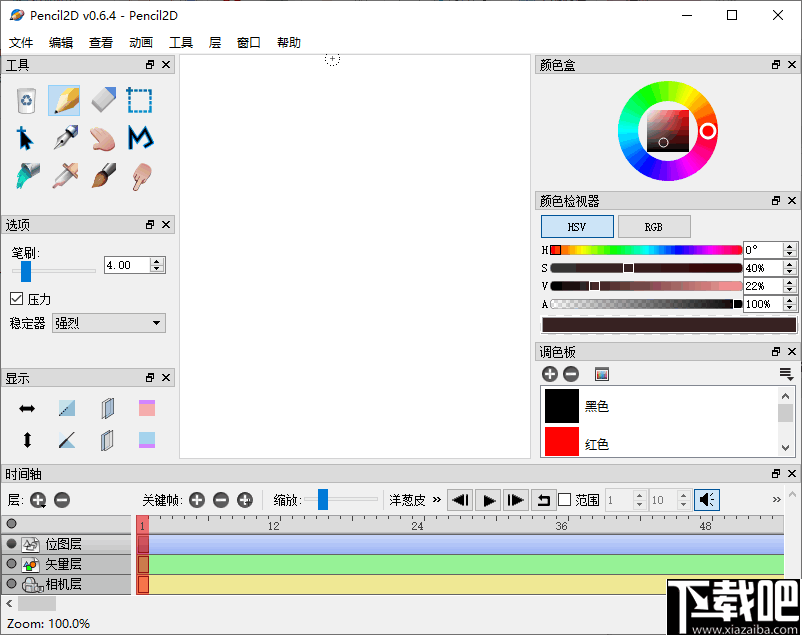Viewport: 802px width, 635px height.
Task: Select the Polyline tool
Action: pyautogui.click(x=139, y=138)
